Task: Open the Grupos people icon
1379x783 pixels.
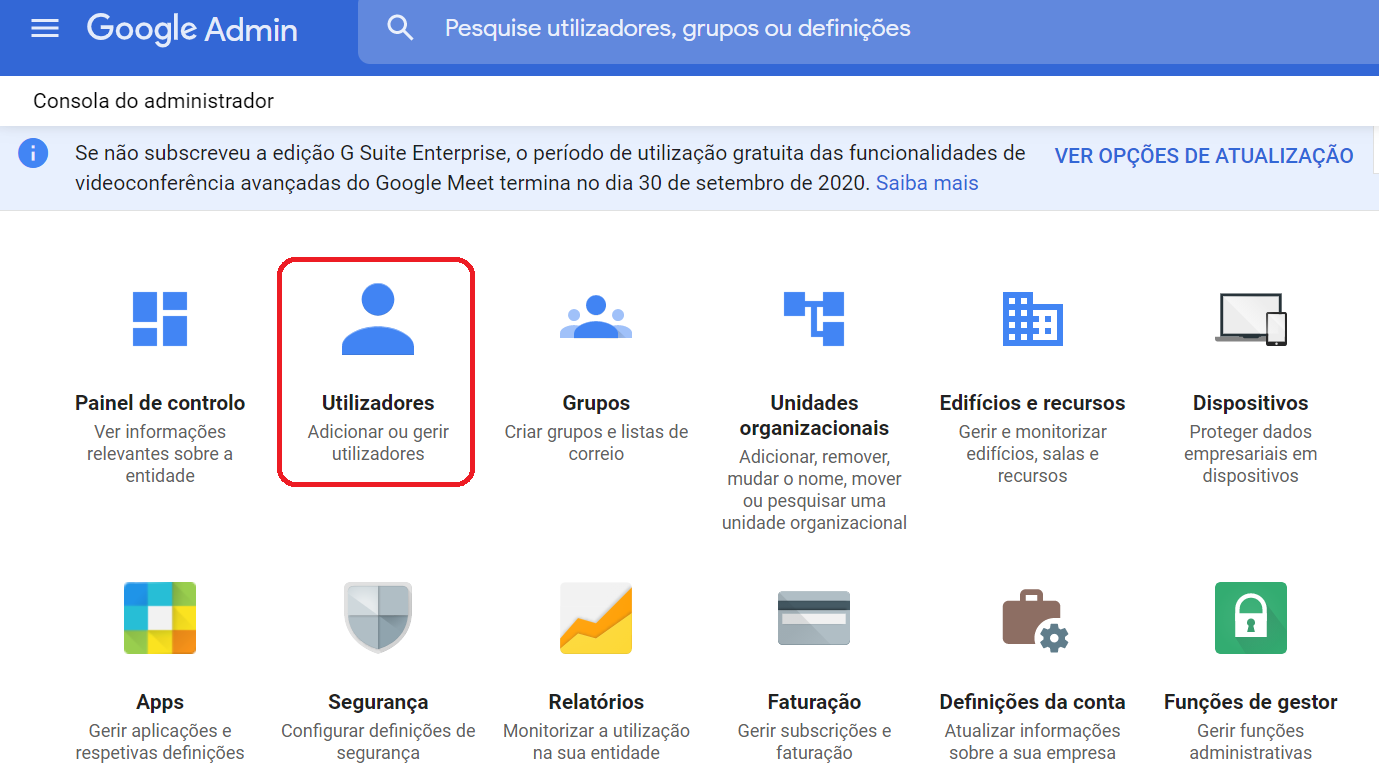Action: 596,317
